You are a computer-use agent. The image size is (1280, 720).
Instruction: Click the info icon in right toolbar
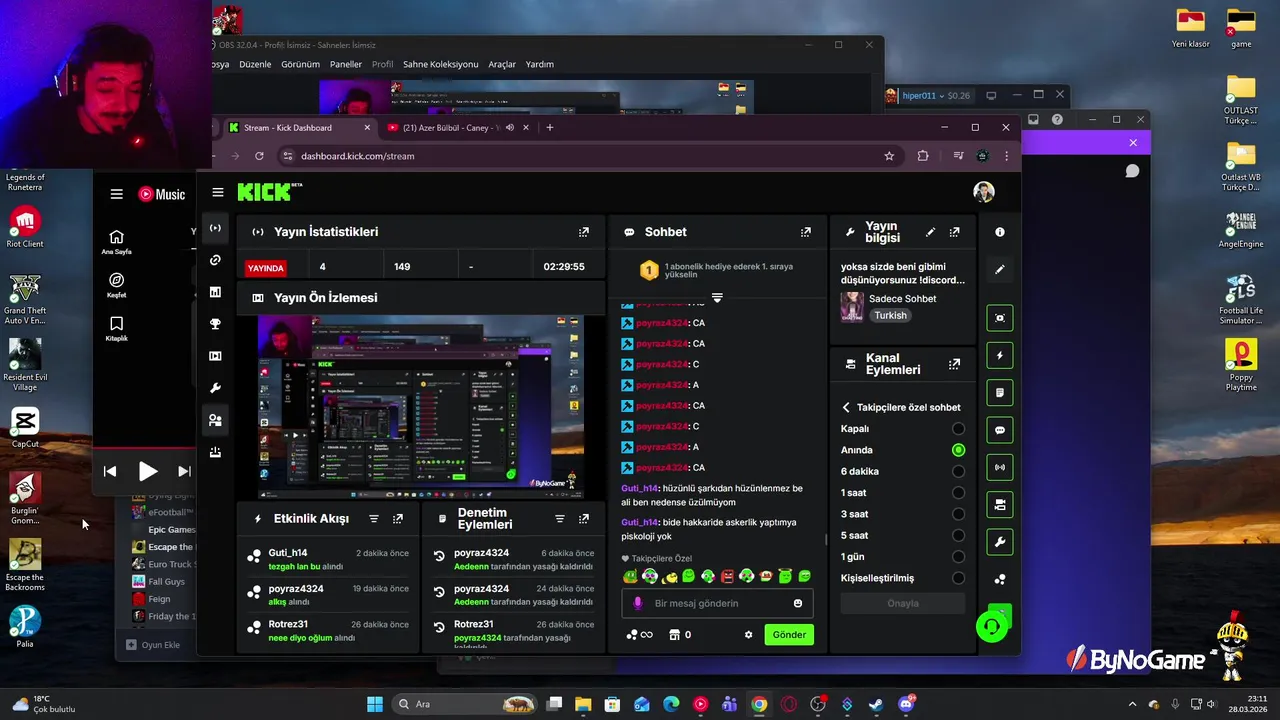1000,232
